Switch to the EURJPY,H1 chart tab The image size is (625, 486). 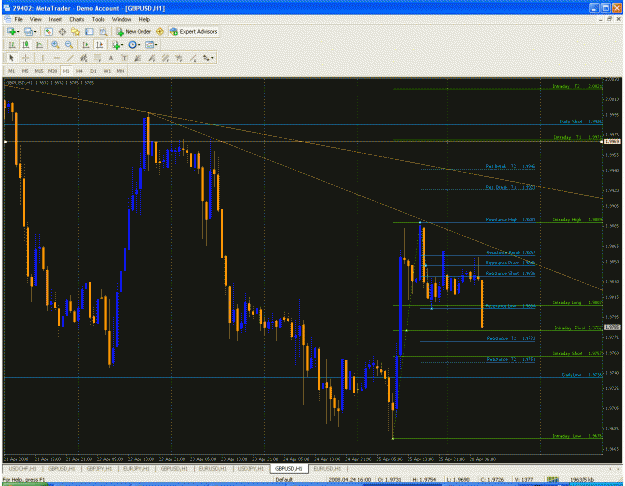click(136, 468)
